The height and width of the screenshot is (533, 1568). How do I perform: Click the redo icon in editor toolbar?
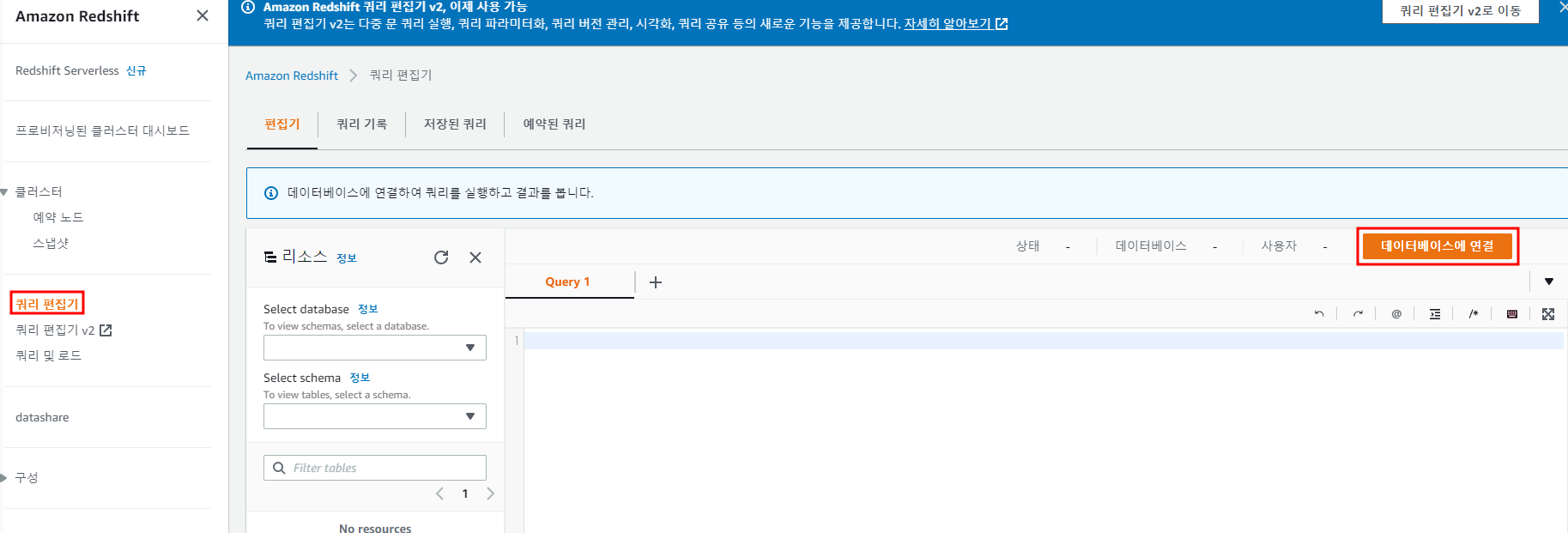tap(1358, 314)
